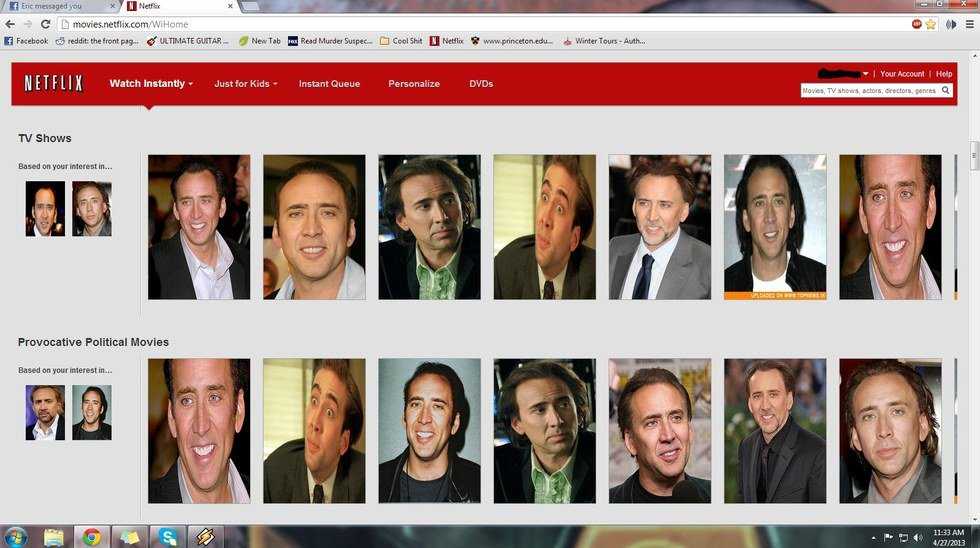Open the reddit bookmark in bookmarks bar

96,41
